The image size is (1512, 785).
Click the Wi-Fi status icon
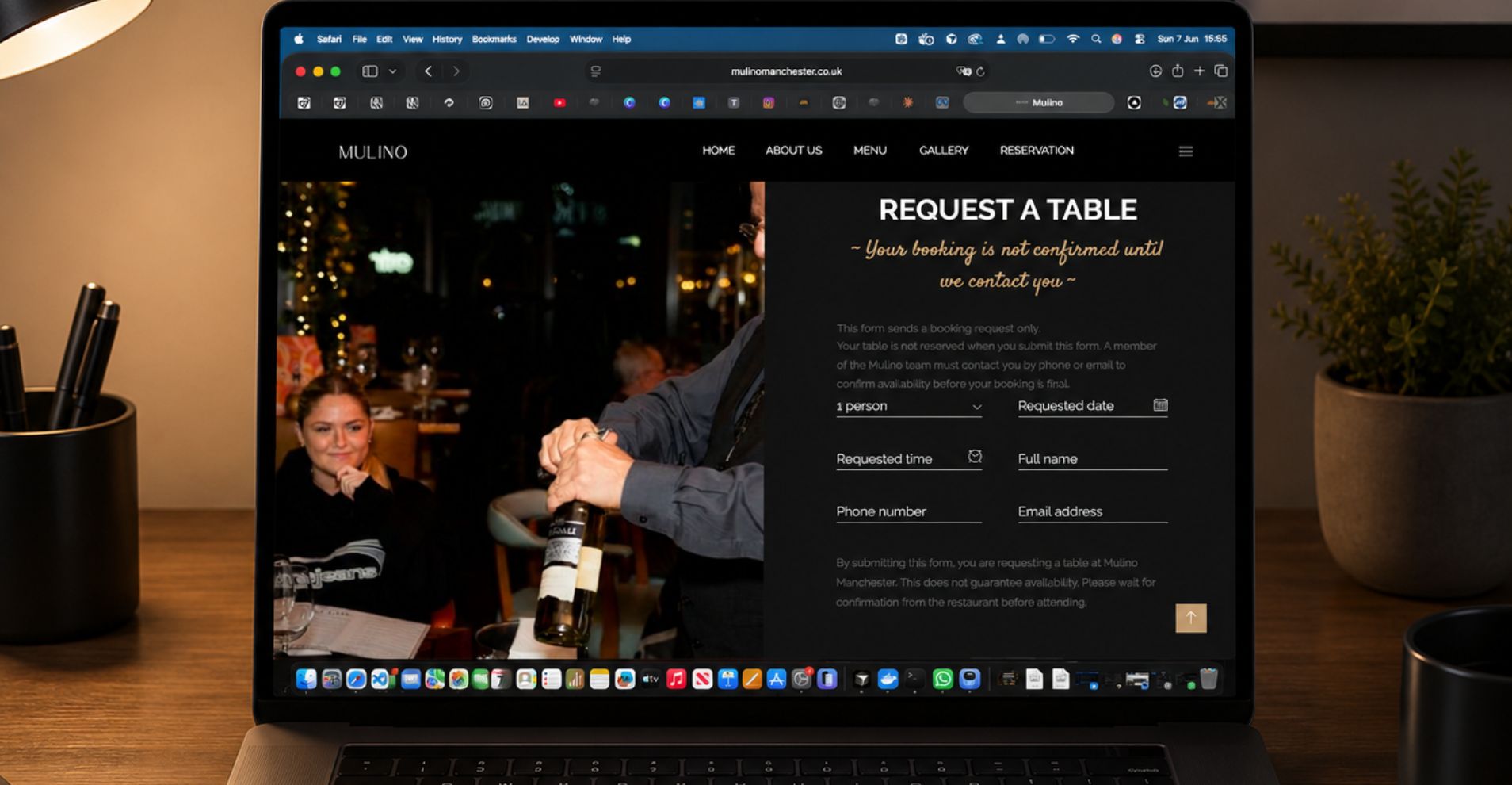tap(1073, 39)
